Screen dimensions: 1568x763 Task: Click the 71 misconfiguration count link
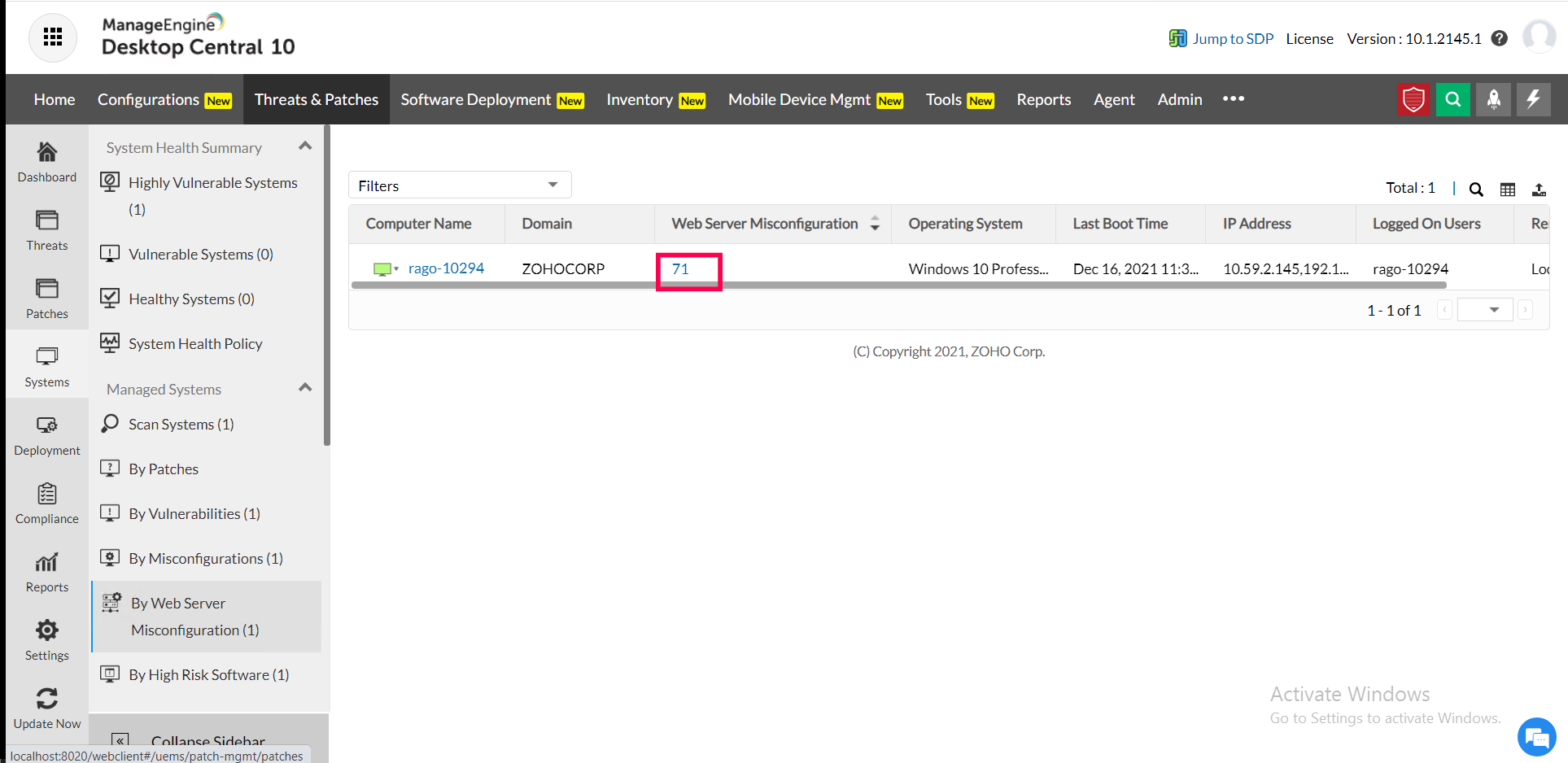(680, 268)
